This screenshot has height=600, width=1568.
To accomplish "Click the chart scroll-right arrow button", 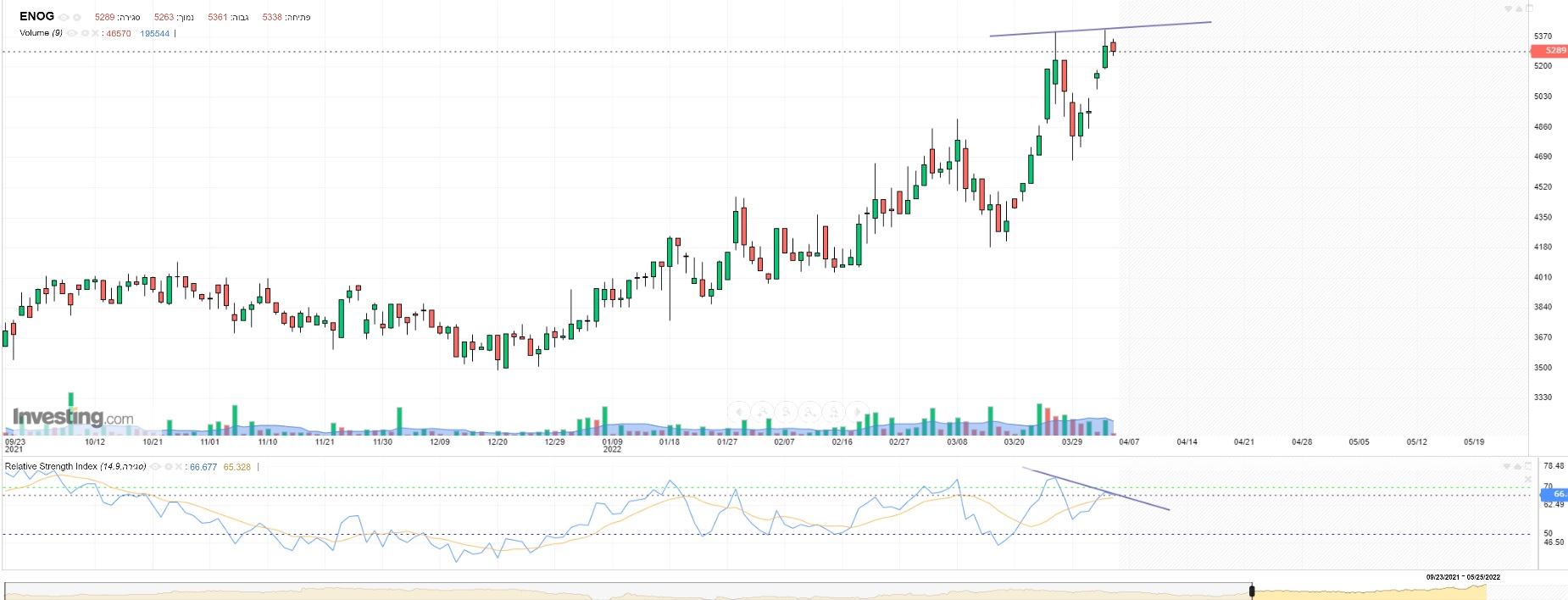I will [858, 412].
